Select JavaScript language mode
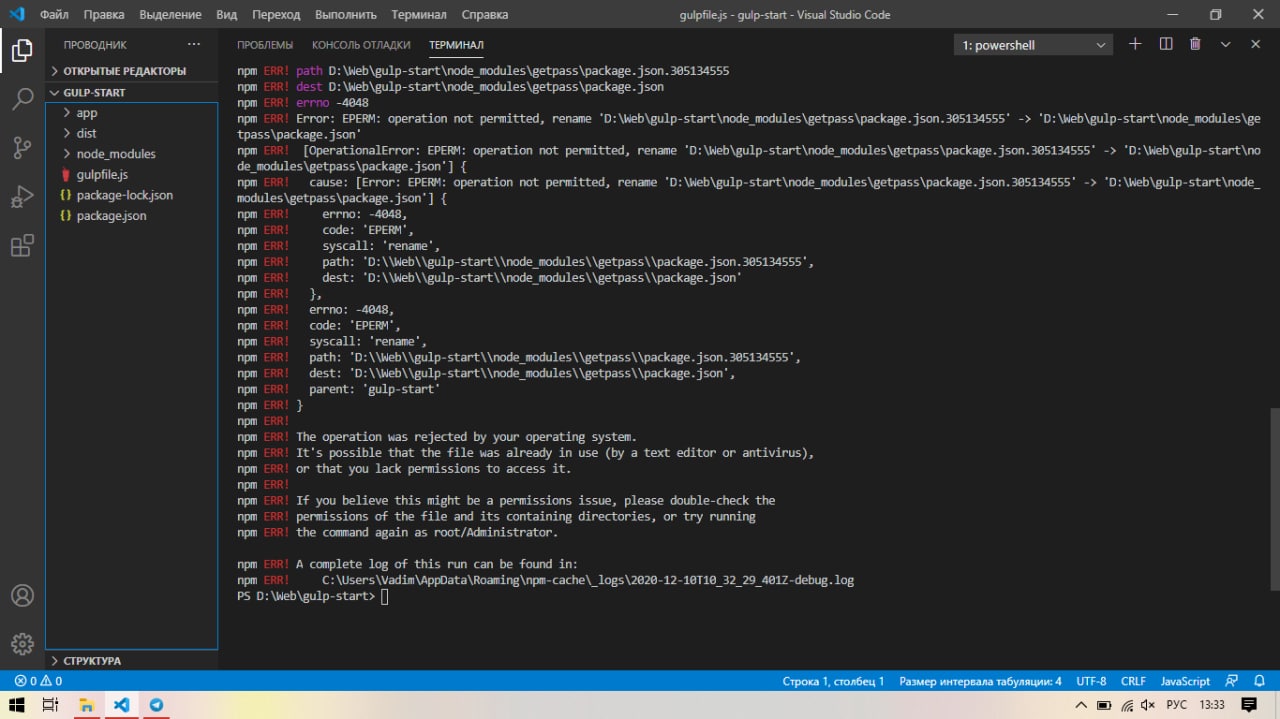 1185,681
